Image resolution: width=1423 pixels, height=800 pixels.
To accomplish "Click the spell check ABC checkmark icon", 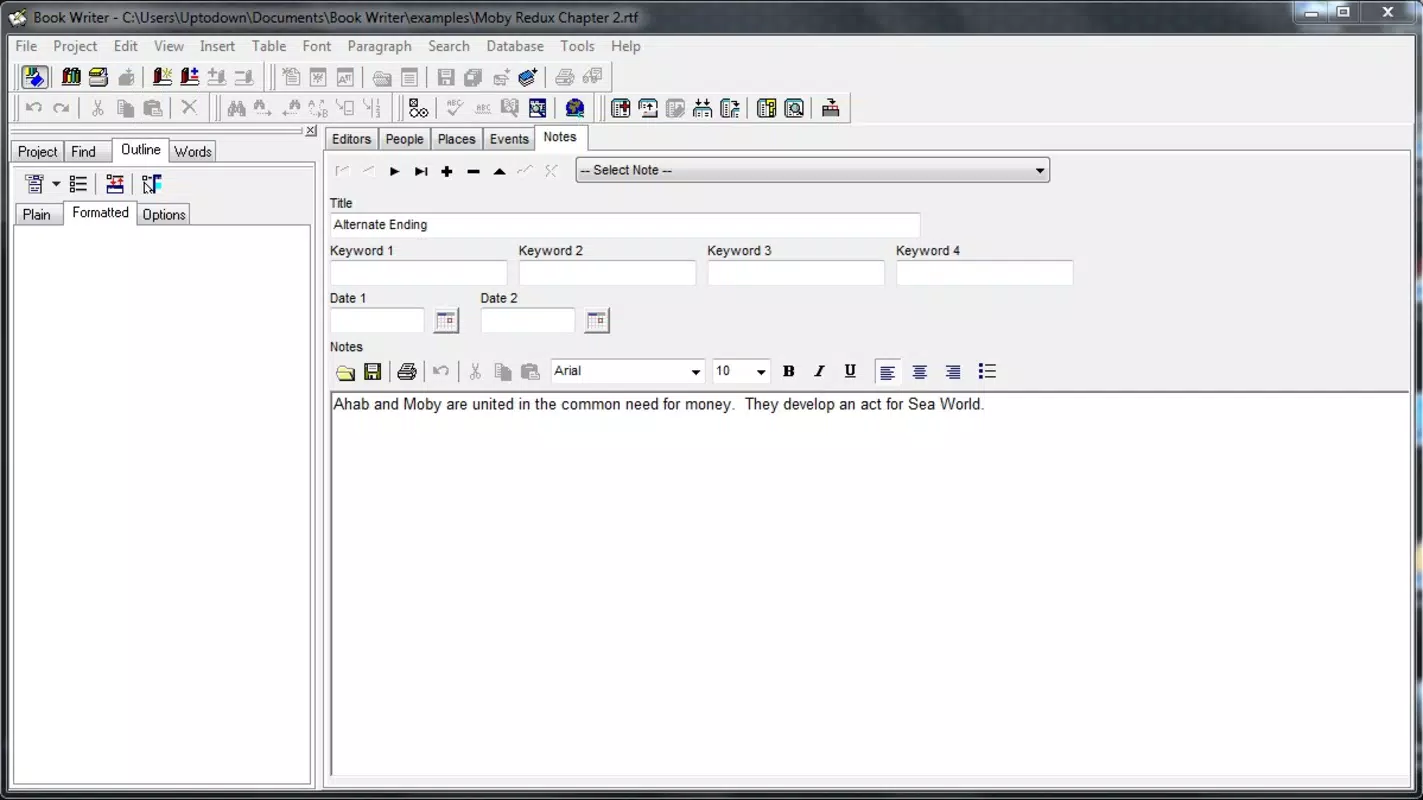I will [455, 108].
